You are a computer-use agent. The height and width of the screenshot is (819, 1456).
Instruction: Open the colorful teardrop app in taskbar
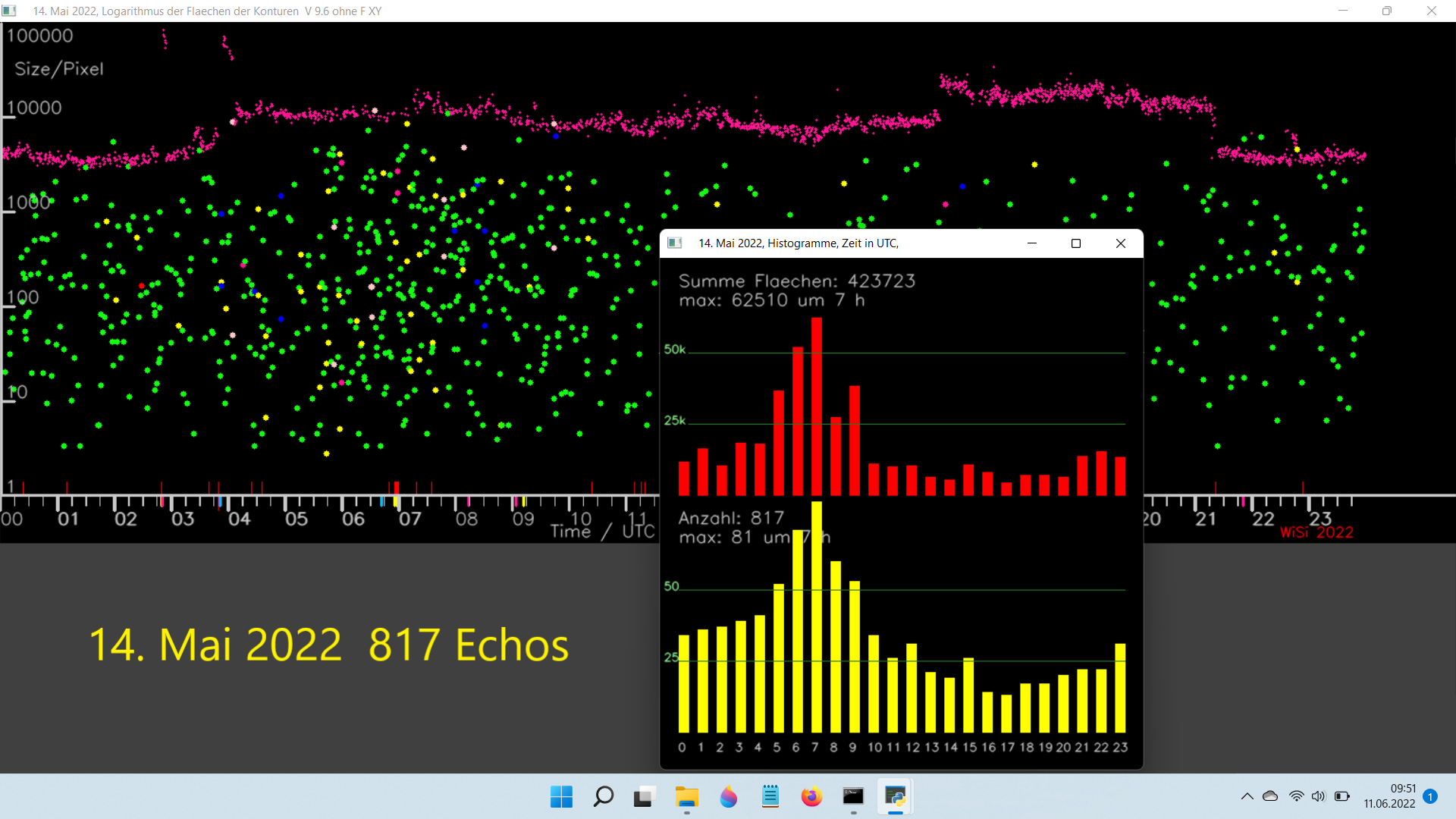(729, 797)
